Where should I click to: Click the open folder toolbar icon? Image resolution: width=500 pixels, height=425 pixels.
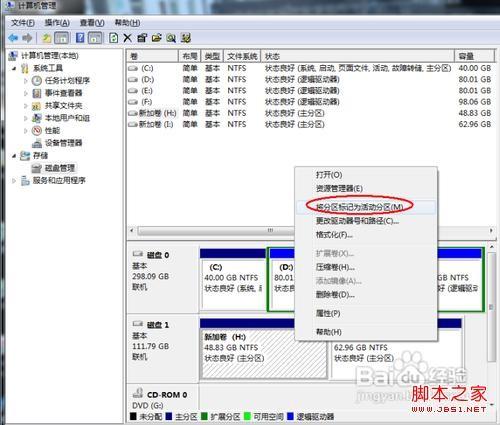[157, 38]
